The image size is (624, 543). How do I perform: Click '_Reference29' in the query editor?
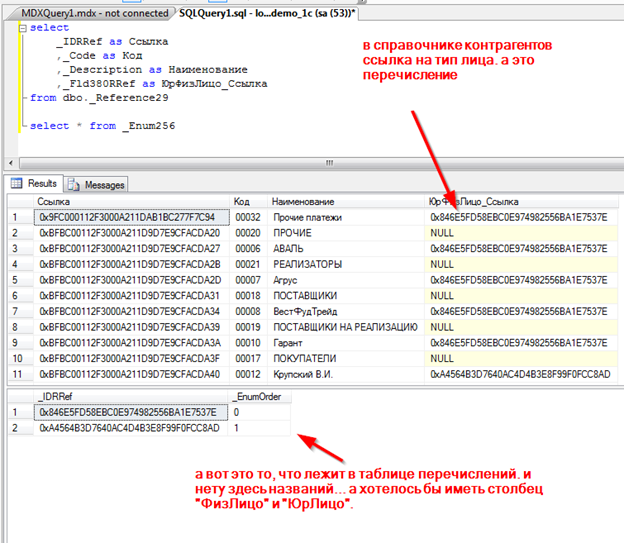coord(129,98)
